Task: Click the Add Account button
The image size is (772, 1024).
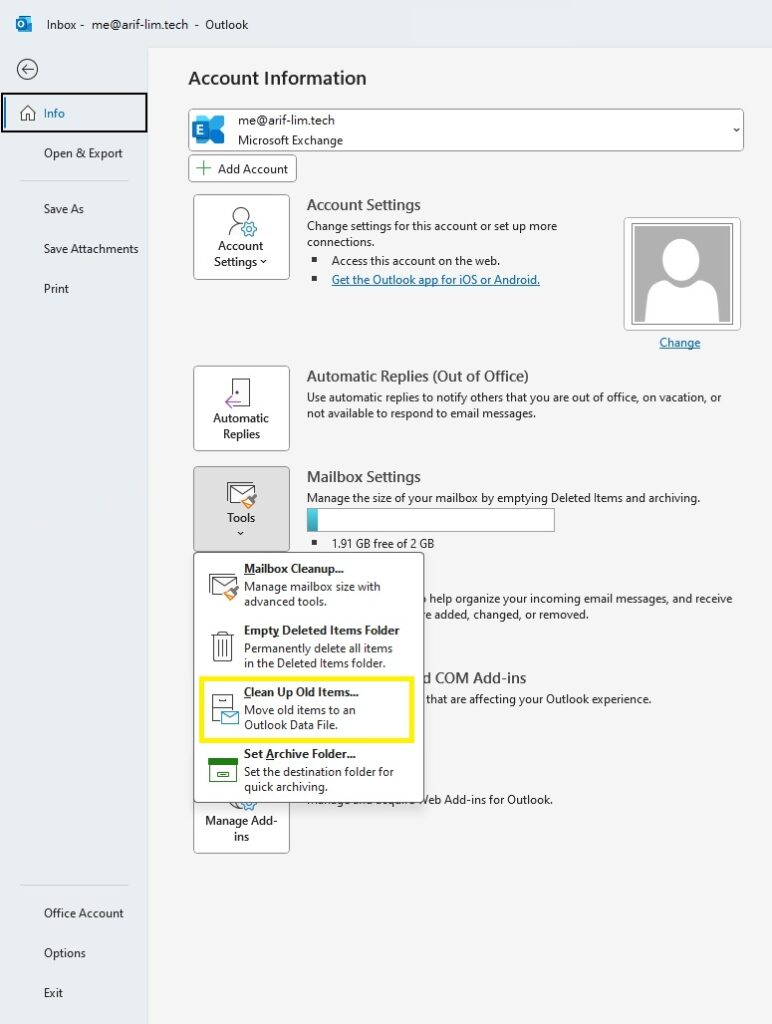Action: 242,168
